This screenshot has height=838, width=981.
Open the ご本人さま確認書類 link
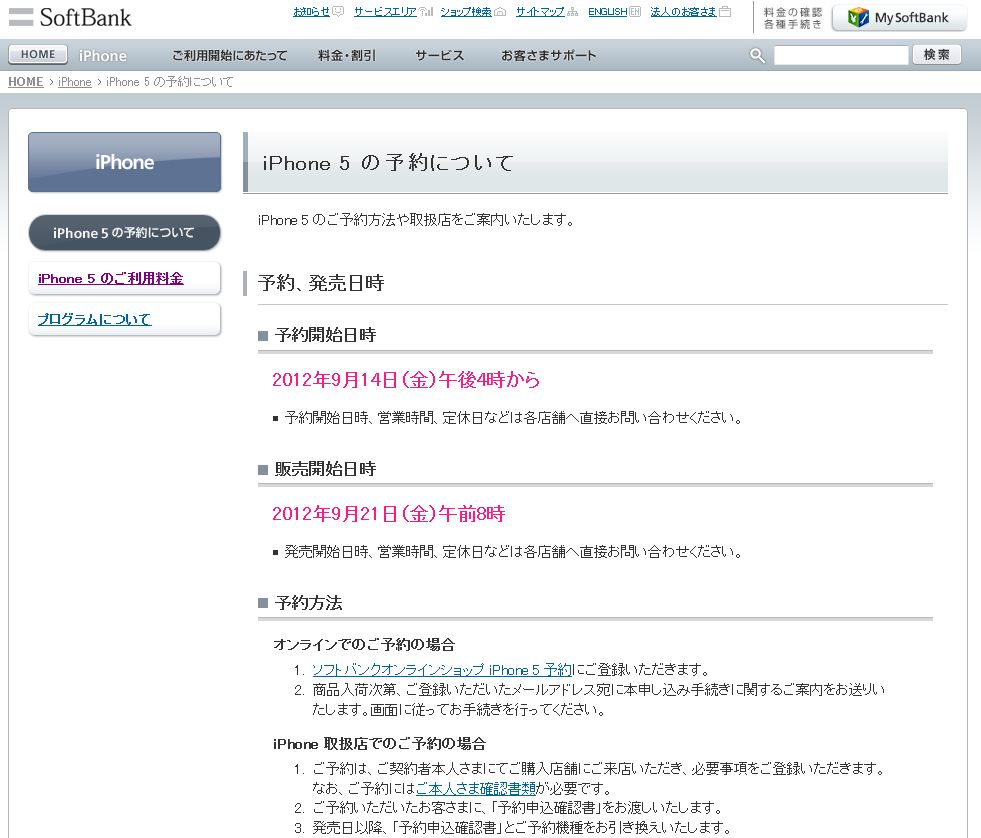[x=475, y=788]
